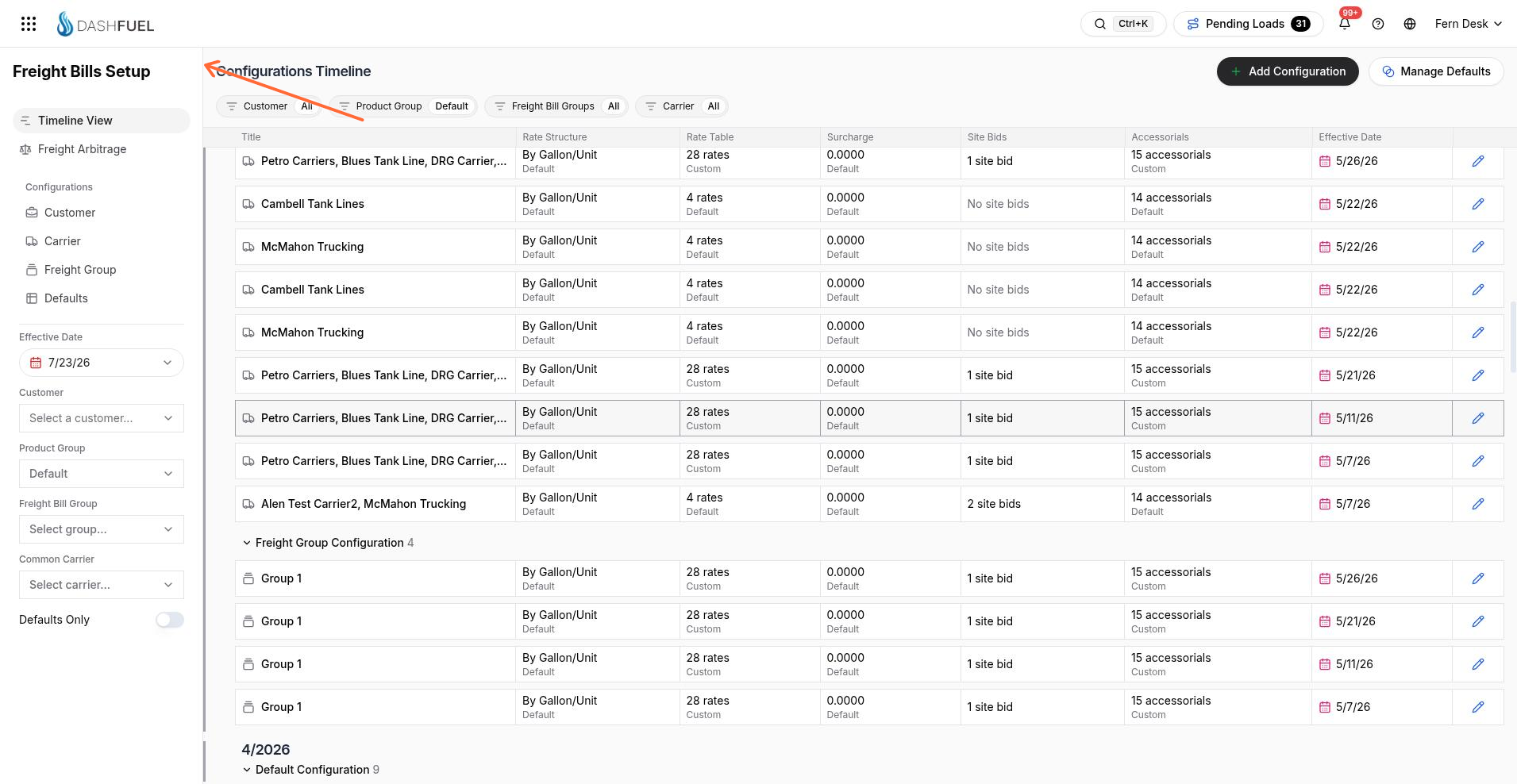Image resolution: width=1517 pixels, height=784 pixels.
Task: Click the Rate Table column header
Action: click(x=710, y=137)
